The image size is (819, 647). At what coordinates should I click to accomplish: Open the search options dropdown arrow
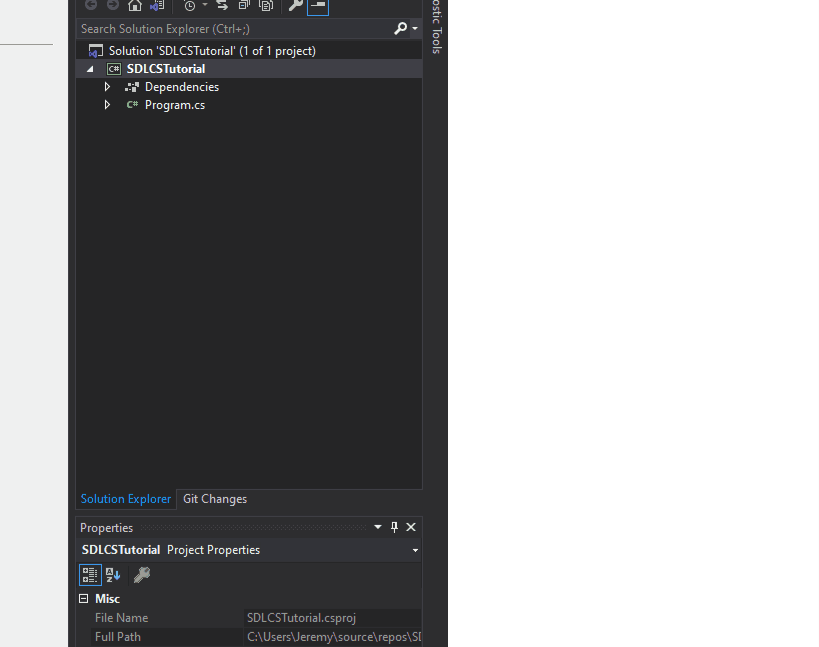[415, 29]
